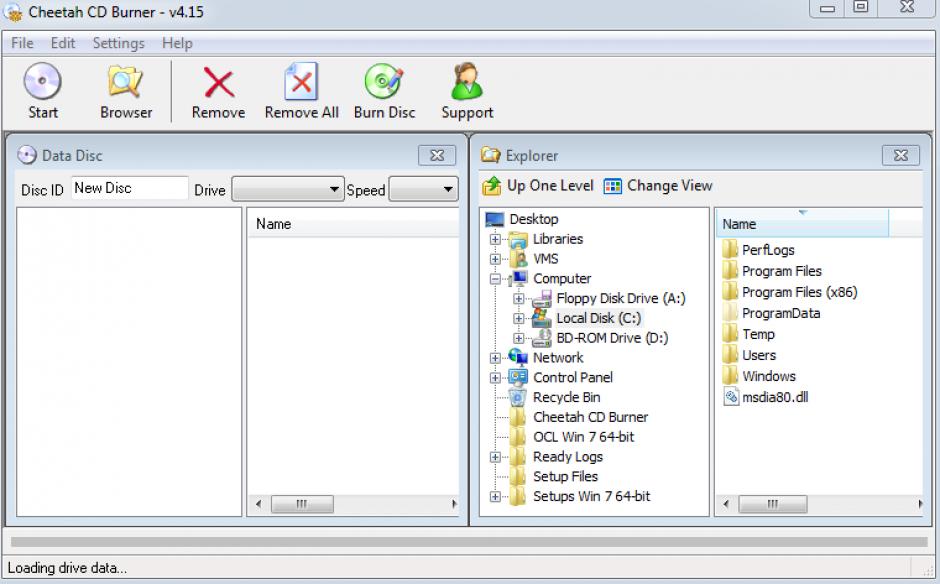Open the Speed dropdown
Viewport: 940px width, 584px height.
click(x=423, y=189)
